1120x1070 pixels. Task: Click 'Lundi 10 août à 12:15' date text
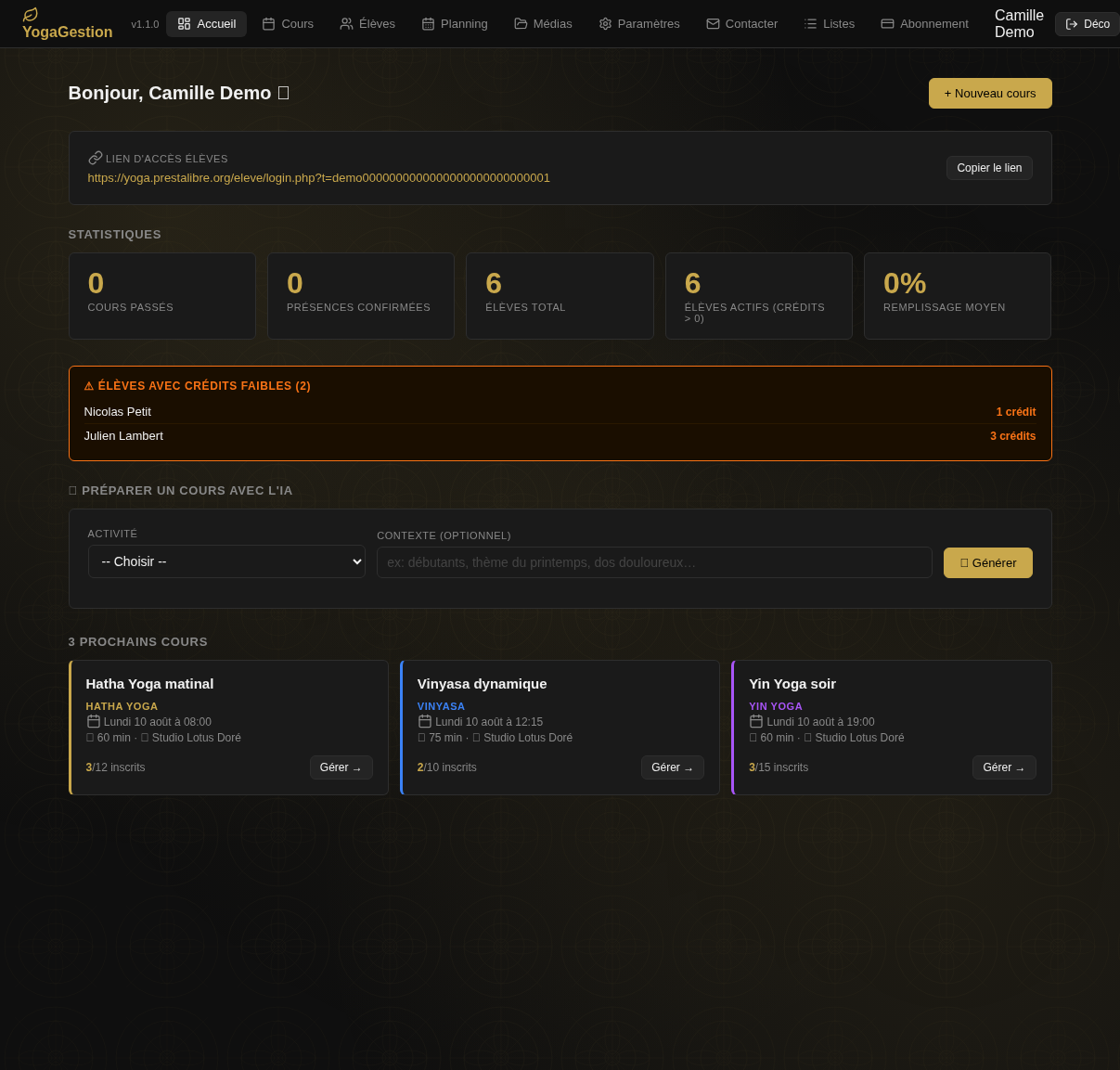[x=489, y=722]
